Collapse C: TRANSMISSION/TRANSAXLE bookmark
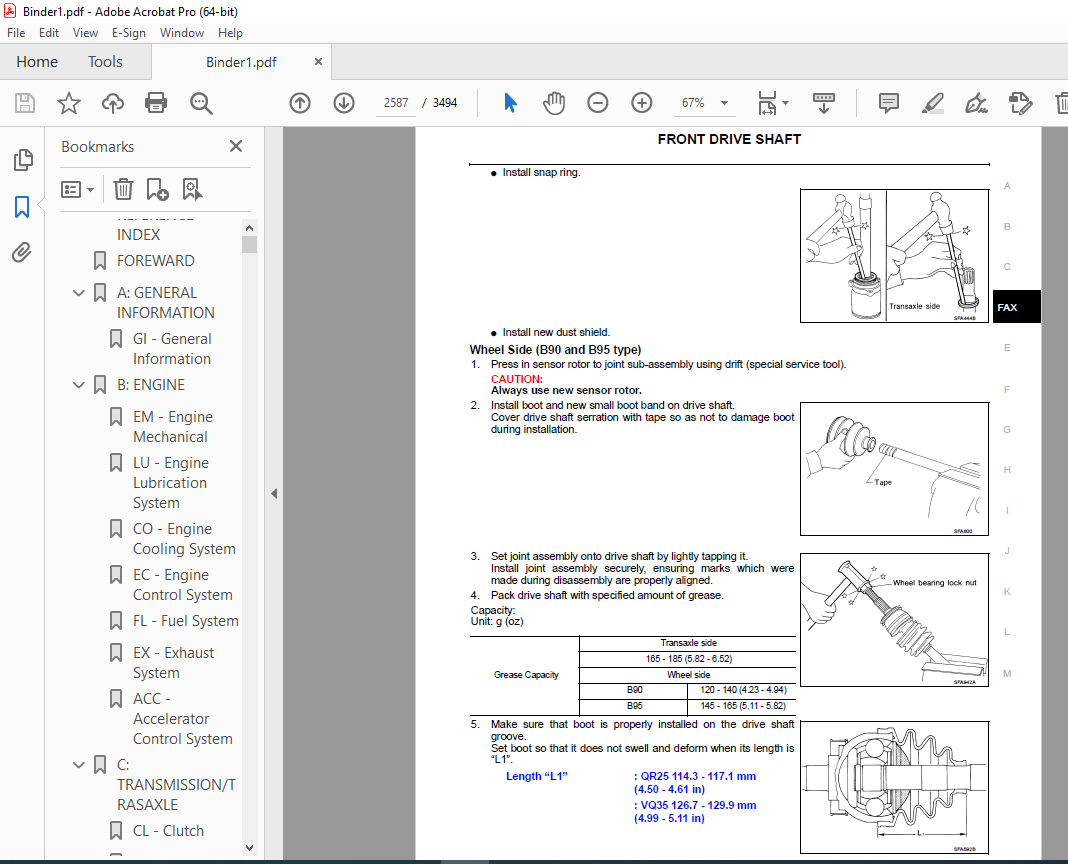The height and width of the screenshot is (864, 1068). tap(79, 765)
